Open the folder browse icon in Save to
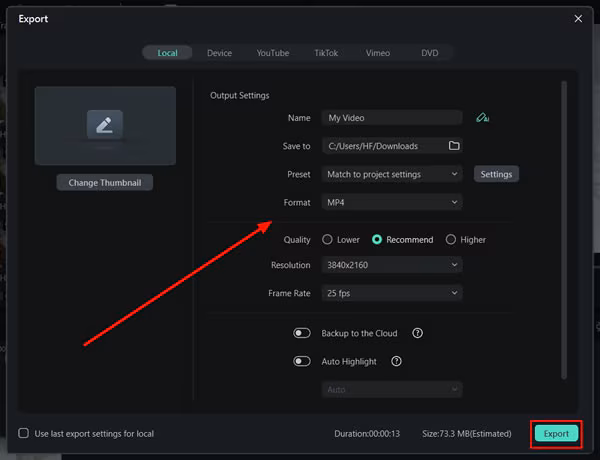 click(x=454, y=146)
